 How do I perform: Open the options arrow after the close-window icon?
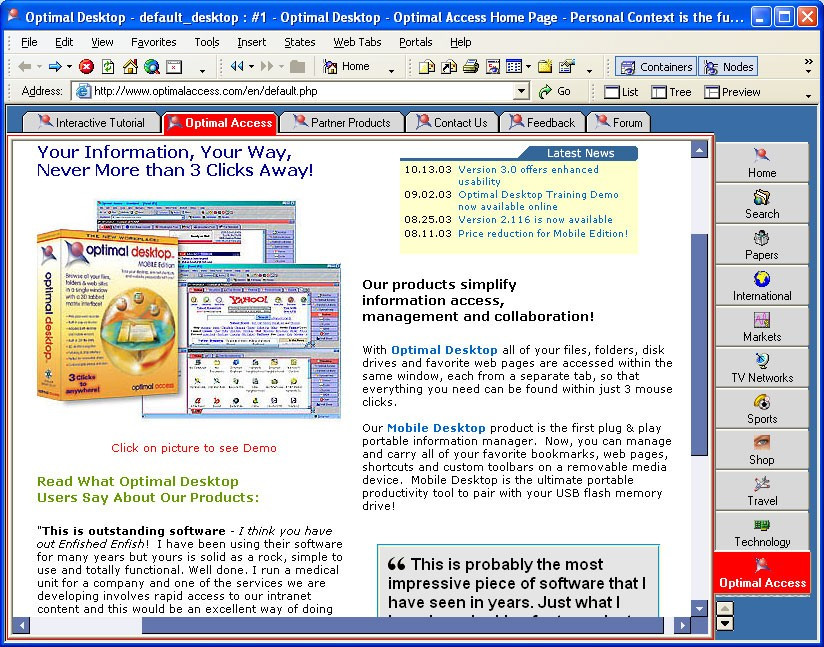coord(202,70)
